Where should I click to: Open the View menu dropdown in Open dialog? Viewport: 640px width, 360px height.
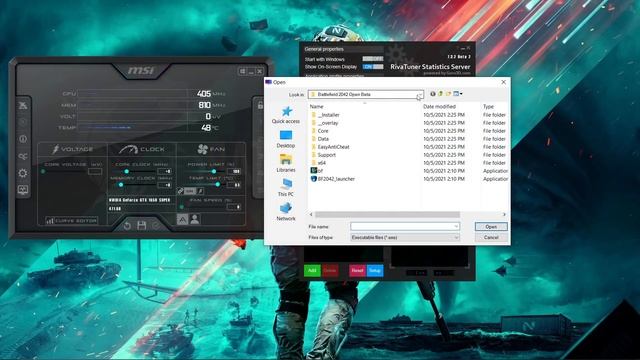458,94
